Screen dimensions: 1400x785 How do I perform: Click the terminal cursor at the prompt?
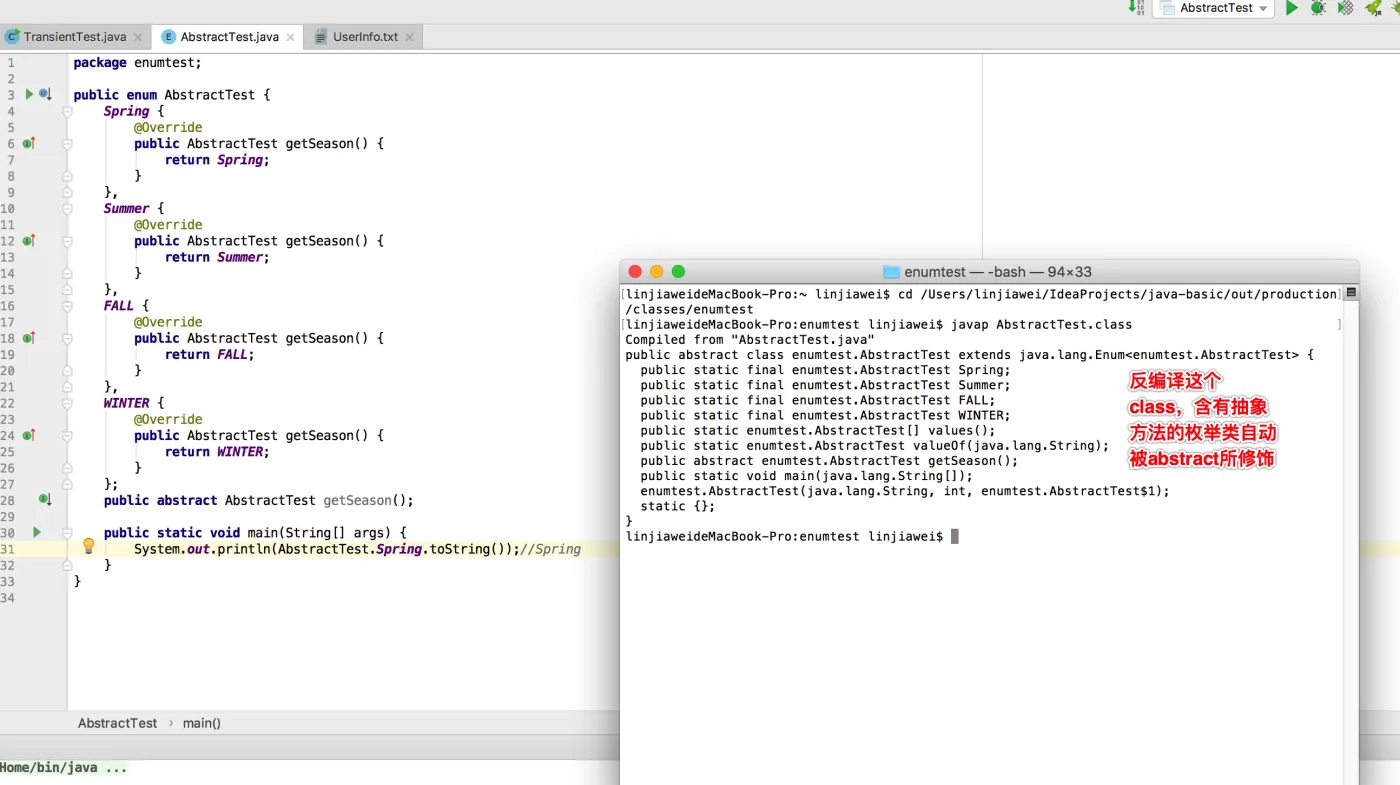coord(955,537)
